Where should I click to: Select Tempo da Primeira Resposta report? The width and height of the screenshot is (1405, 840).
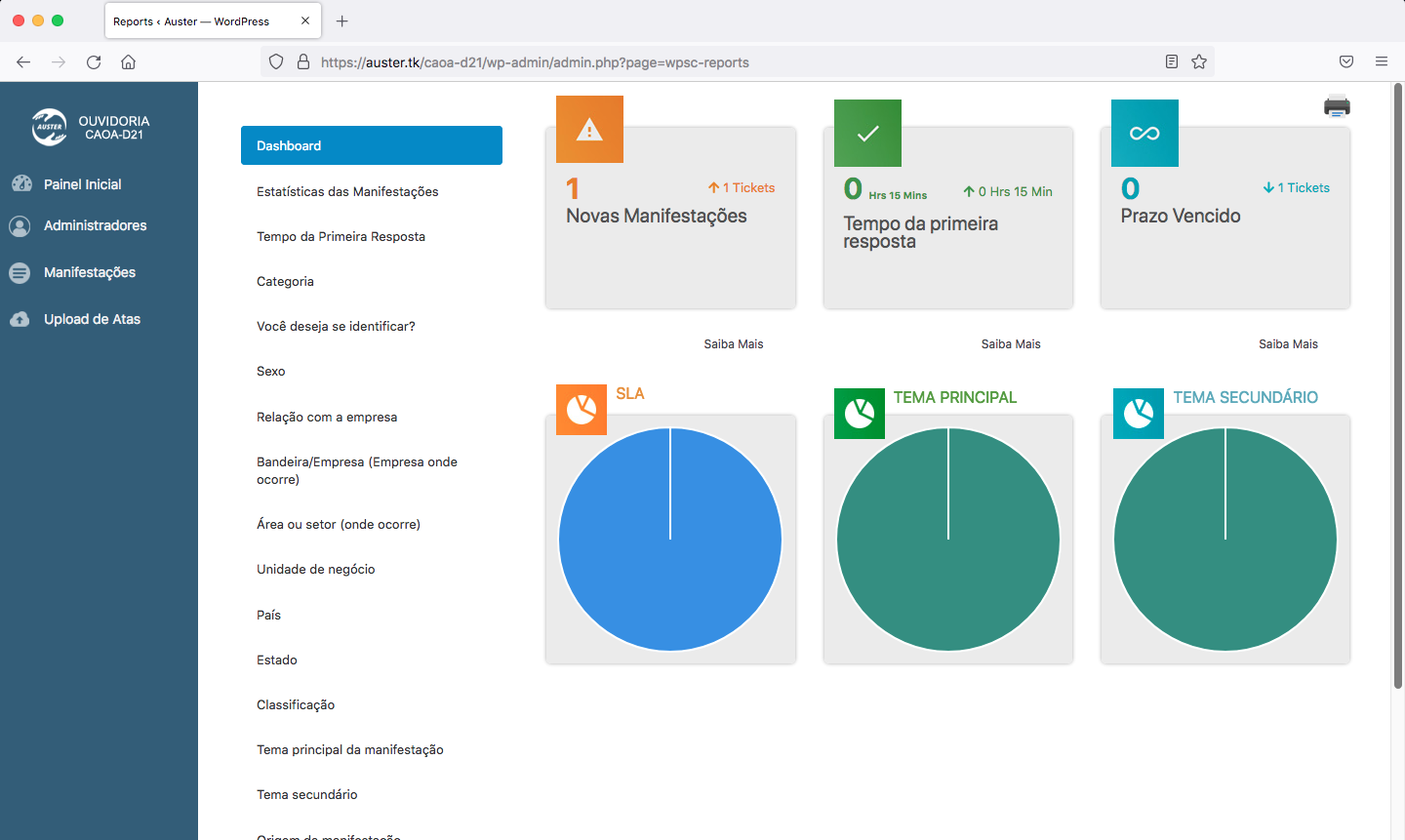tap(341, 236)
